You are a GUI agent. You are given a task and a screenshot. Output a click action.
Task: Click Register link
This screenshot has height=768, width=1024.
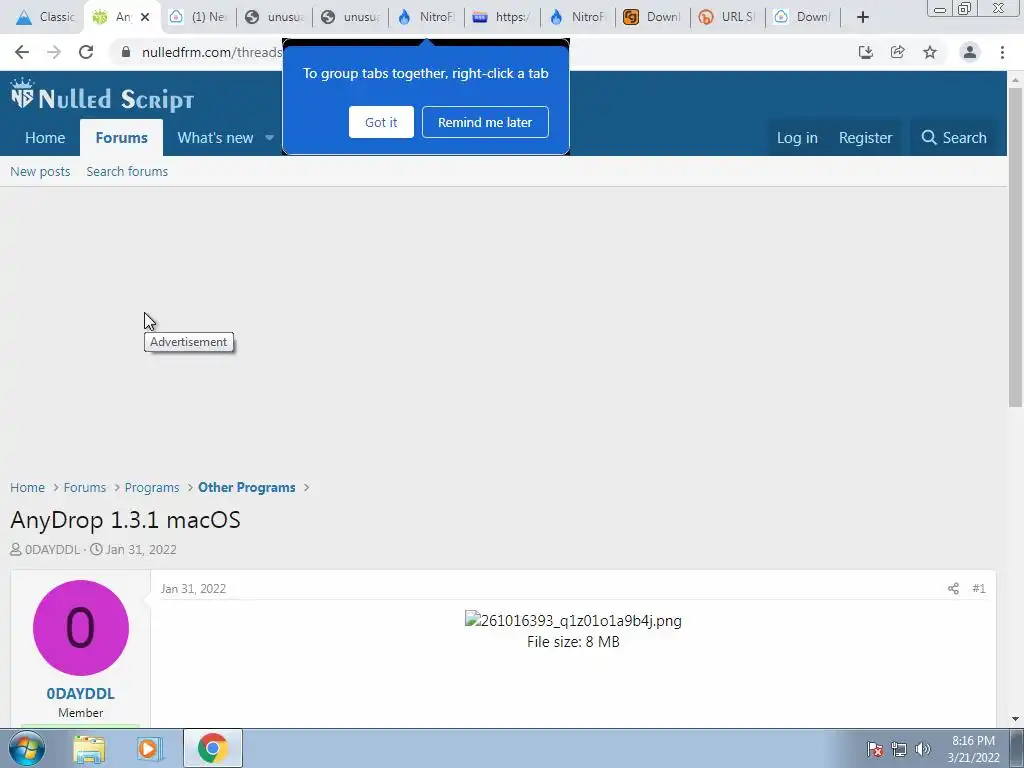click(x=865, y=138)
